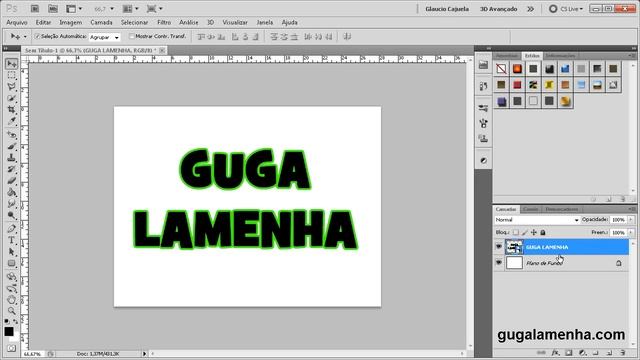
Task: Launch Bridge from the top bar
Action: (35, 9)
